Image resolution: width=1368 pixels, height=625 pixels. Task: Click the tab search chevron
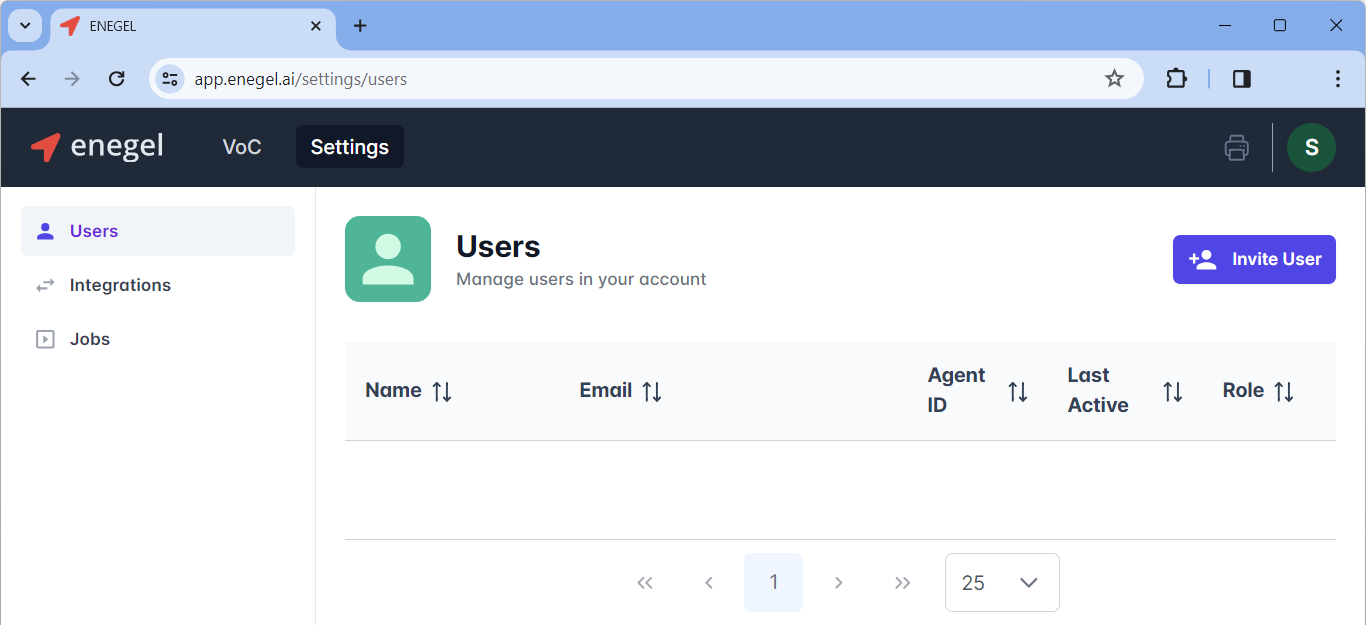click(25, 25)
